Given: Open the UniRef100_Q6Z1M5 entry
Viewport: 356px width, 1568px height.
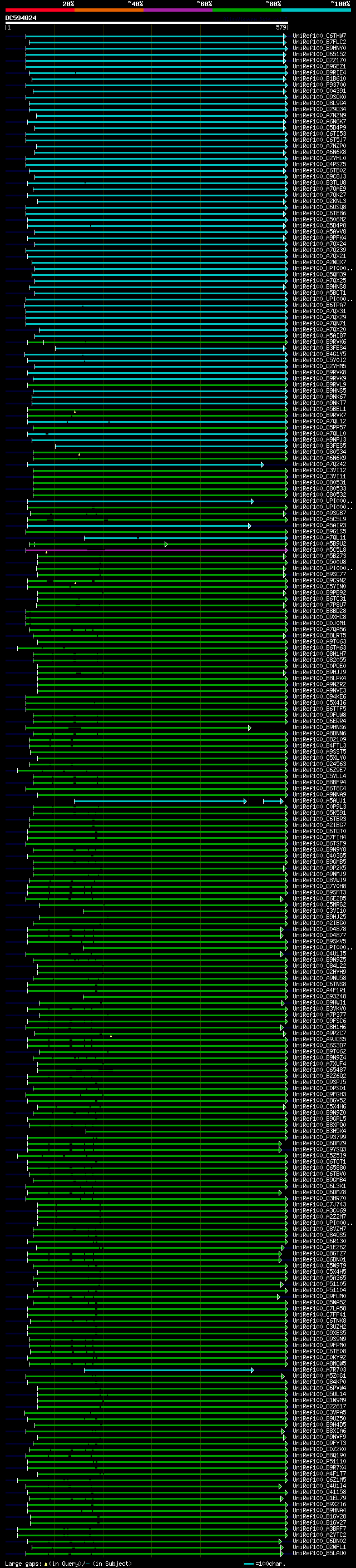Looking at the screenshot, I should coord(319,1480).
